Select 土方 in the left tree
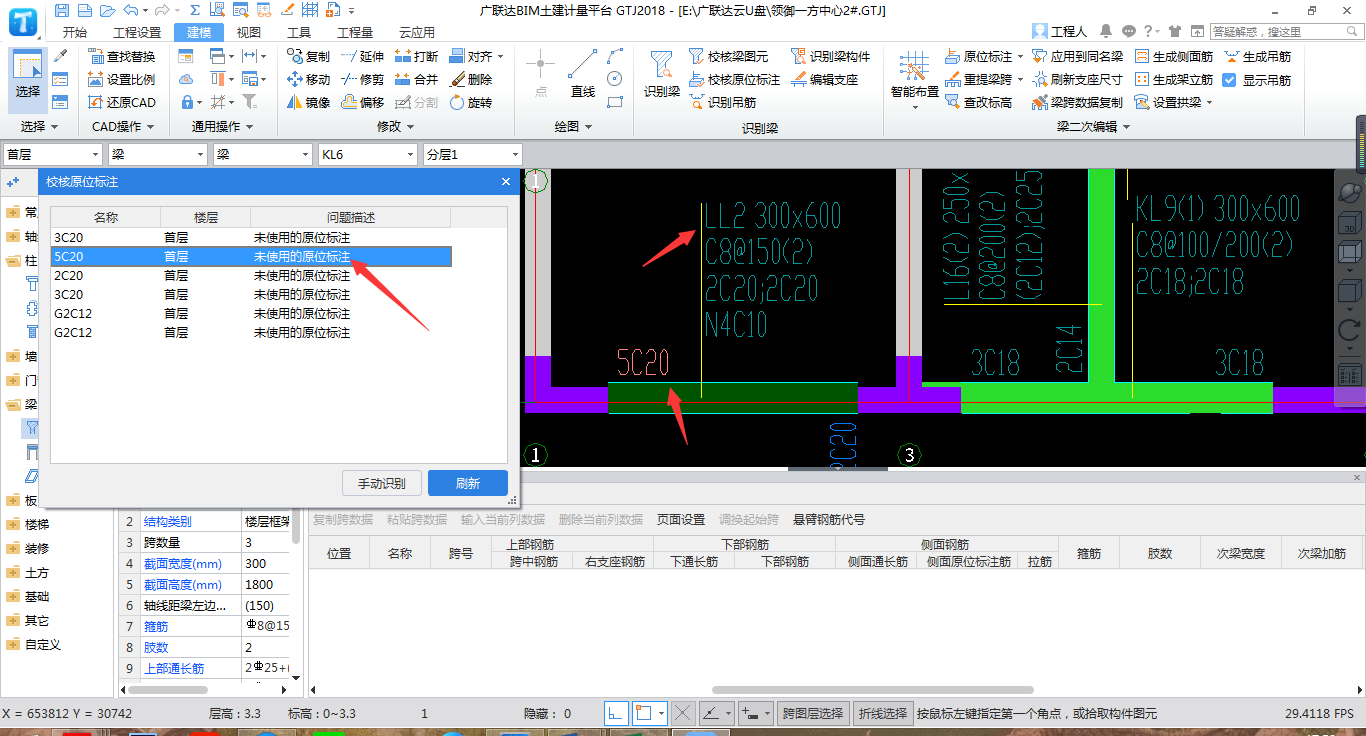This screenshot has height=736, width=1366. point(37,573)
